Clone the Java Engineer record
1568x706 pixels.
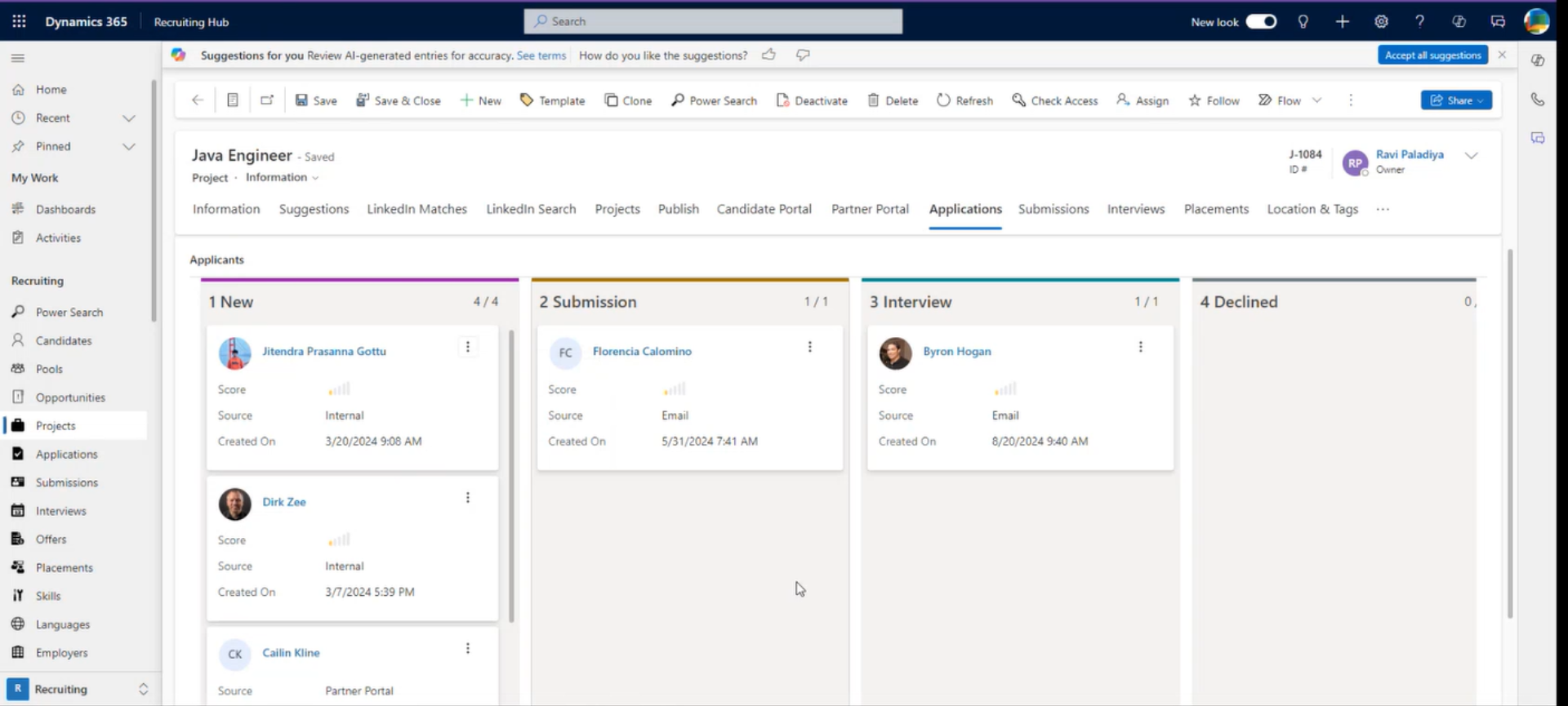pos(628,100)
